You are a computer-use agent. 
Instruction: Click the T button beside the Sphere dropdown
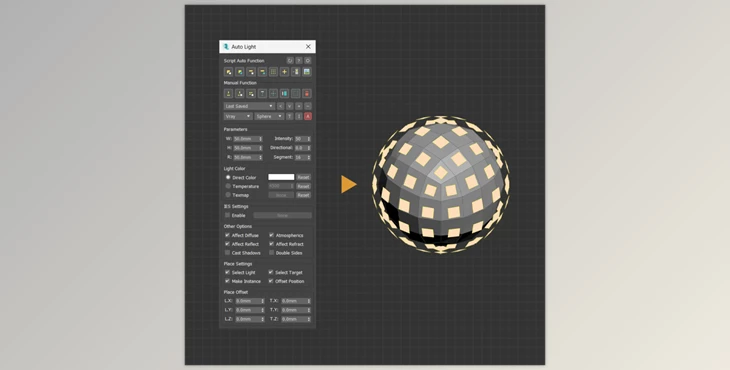(x=290, y=116)
